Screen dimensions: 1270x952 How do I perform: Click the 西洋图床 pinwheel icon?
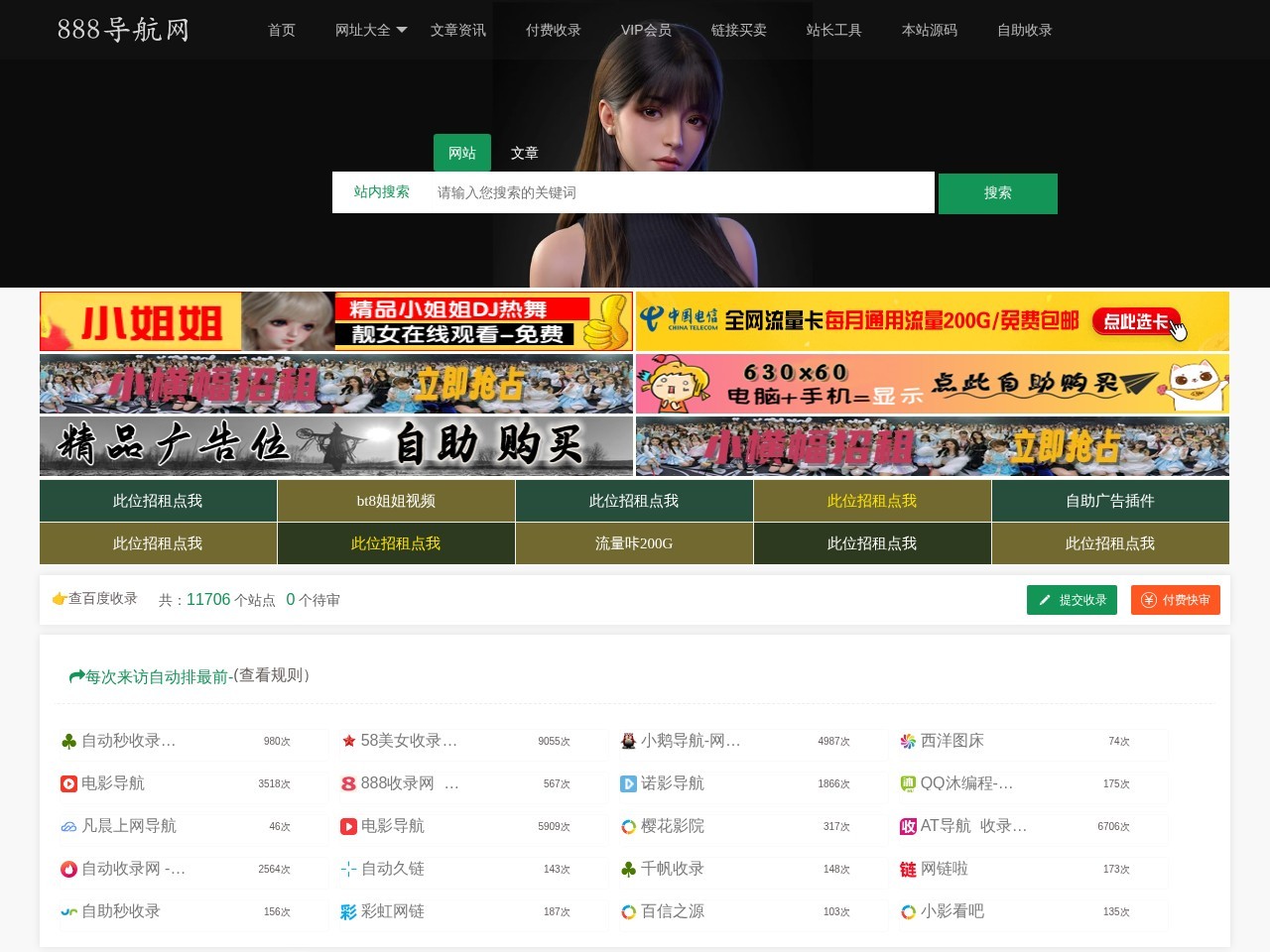point(908,741)
